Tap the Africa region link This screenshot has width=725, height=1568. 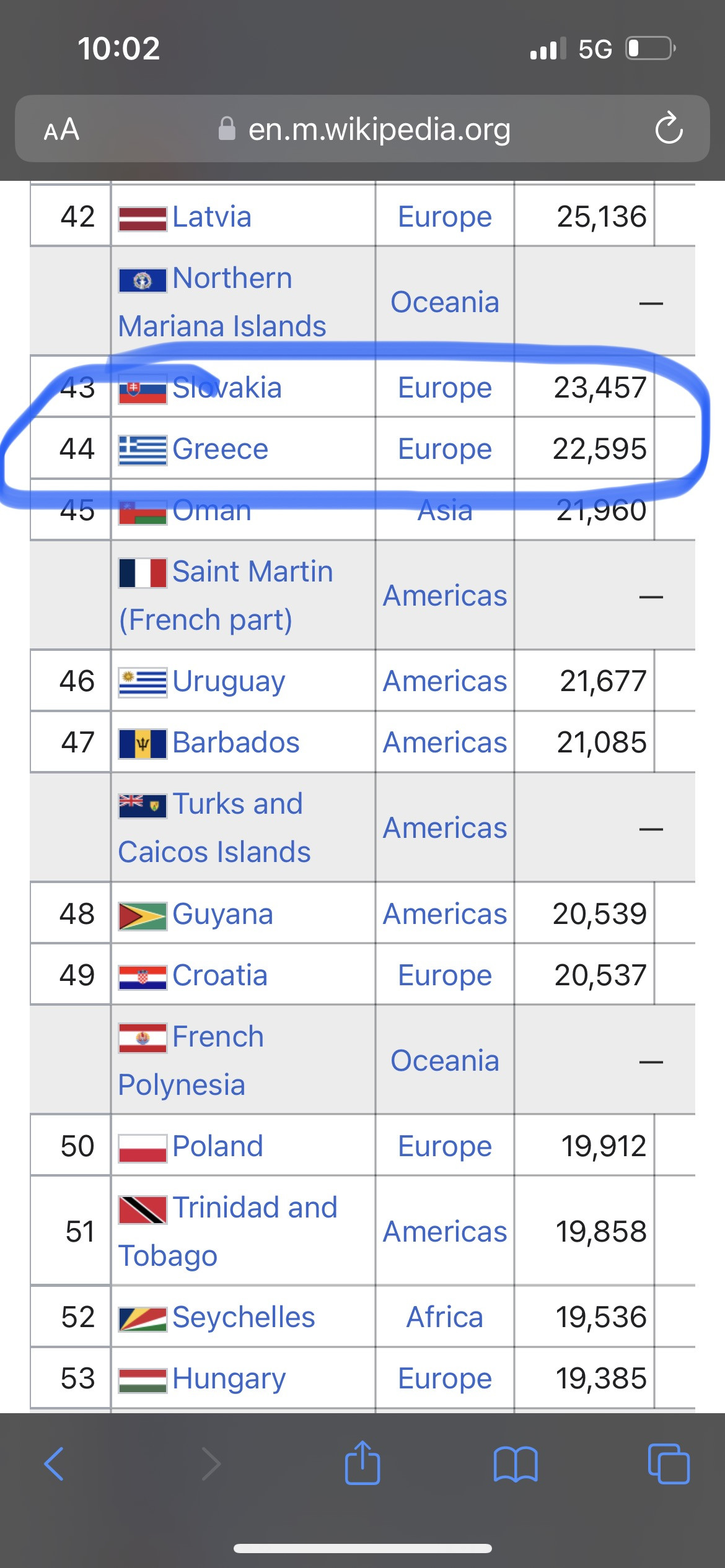[x=444, y=1317]
